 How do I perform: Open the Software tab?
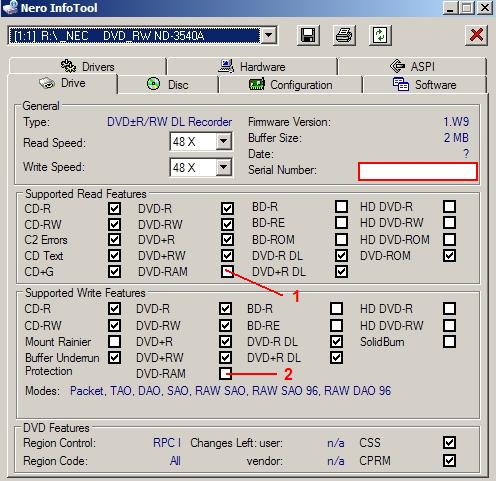point(425,85)
